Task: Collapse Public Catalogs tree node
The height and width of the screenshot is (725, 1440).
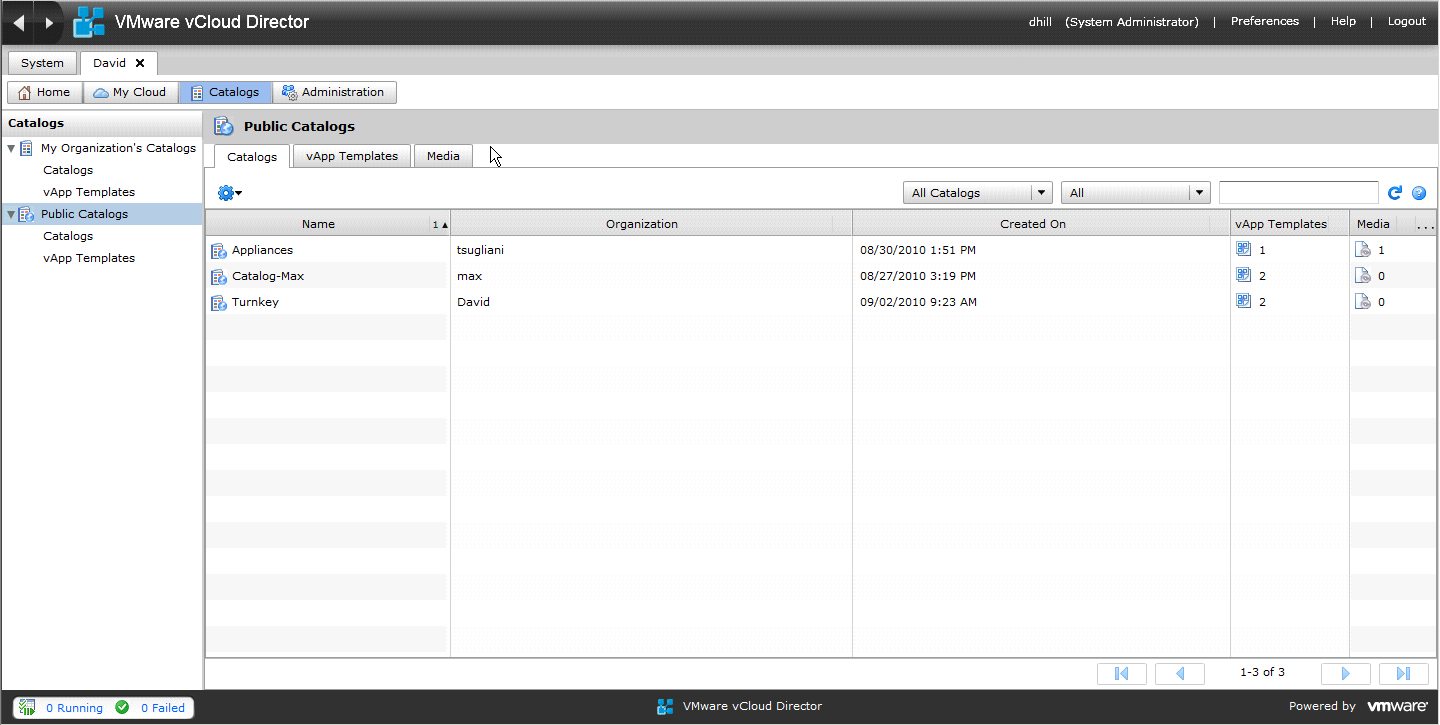Action: [x=11, y=215]
